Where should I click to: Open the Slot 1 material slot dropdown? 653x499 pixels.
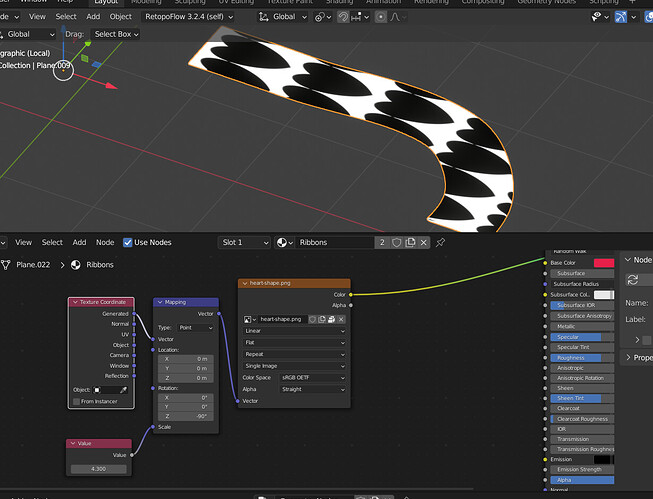click(244, 242)
